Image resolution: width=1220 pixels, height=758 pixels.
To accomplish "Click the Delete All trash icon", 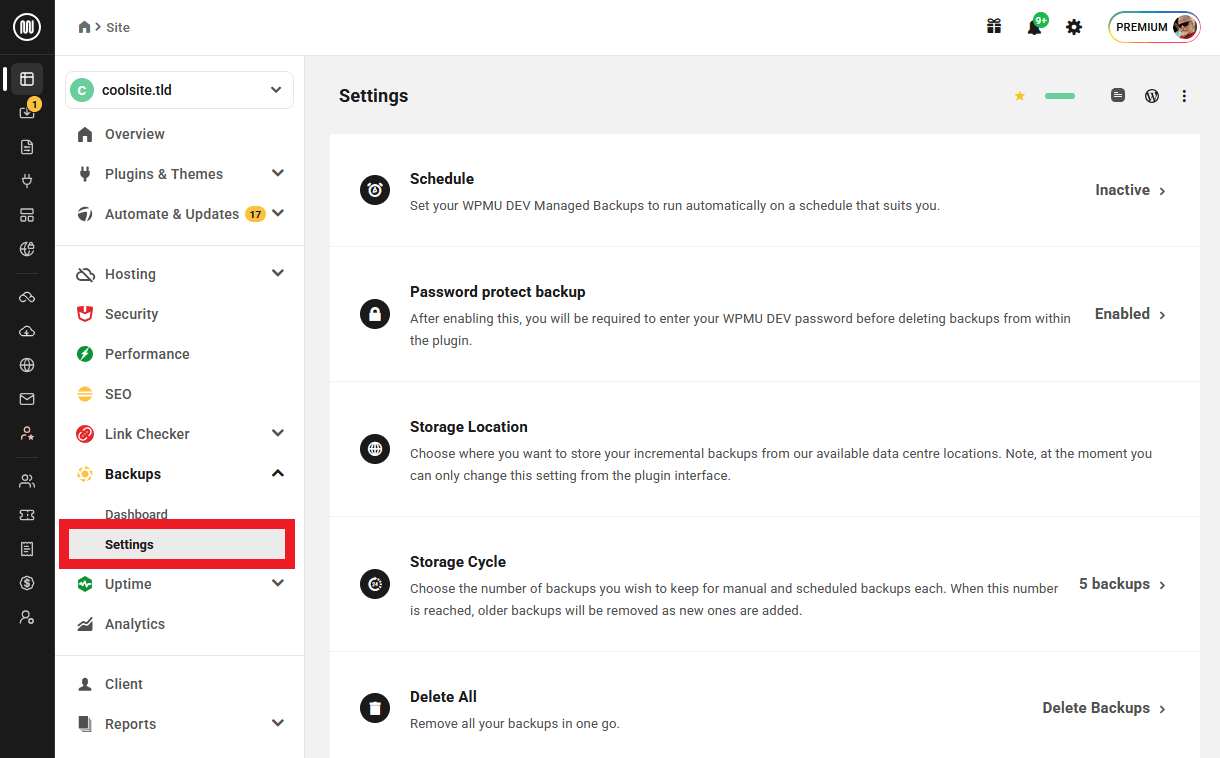I will tap(375, 708).
